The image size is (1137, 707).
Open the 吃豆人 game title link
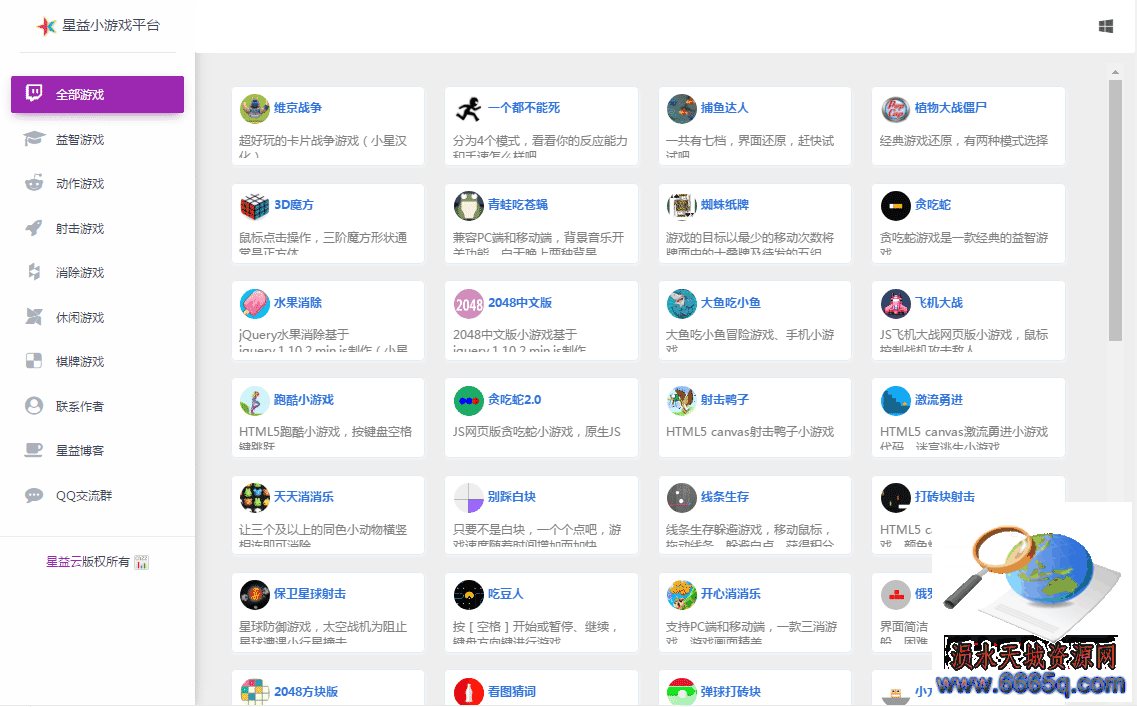(505, 594)
